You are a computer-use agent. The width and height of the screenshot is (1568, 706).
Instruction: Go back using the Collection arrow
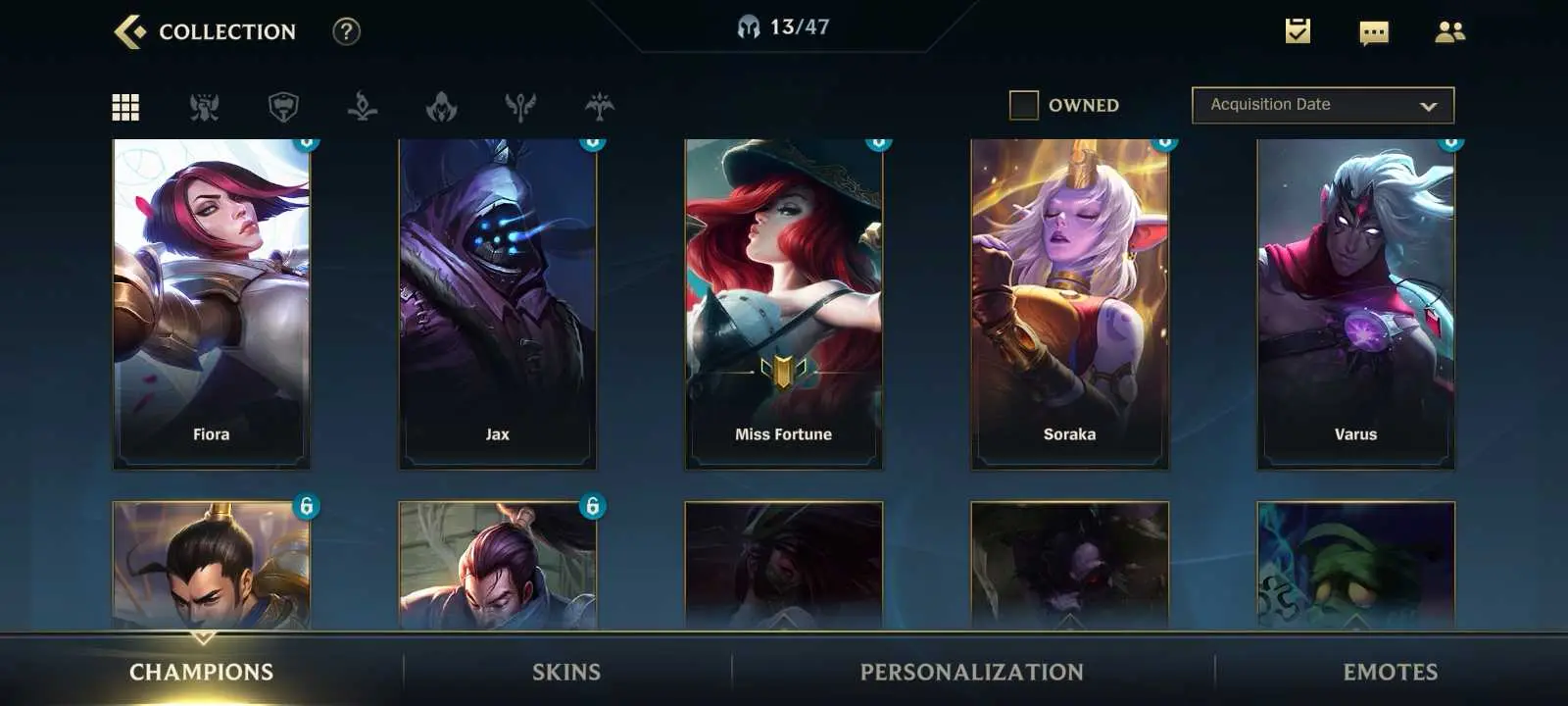click(x=129, y=31)
